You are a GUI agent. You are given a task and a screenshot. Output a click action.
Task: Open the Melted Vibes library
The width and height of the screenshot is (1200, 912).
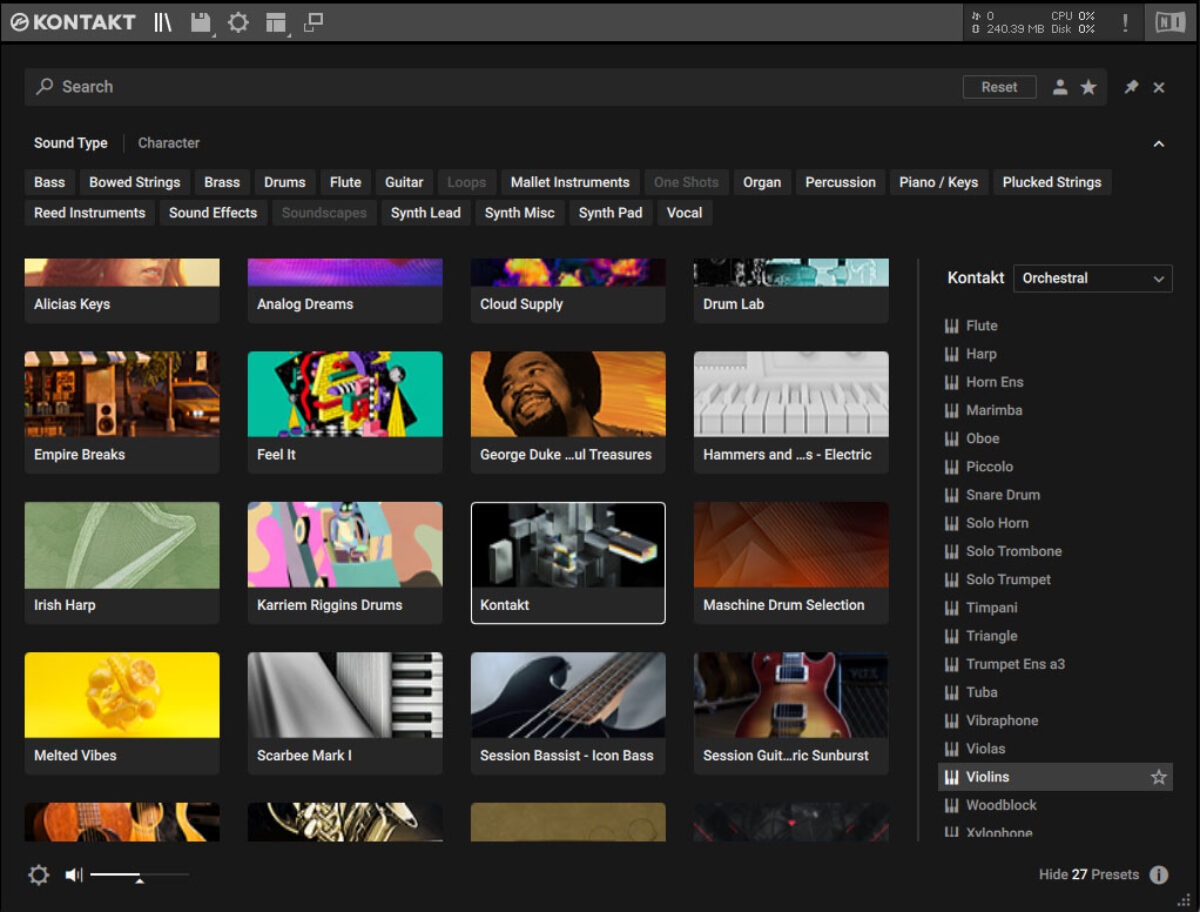click(122, 713)
